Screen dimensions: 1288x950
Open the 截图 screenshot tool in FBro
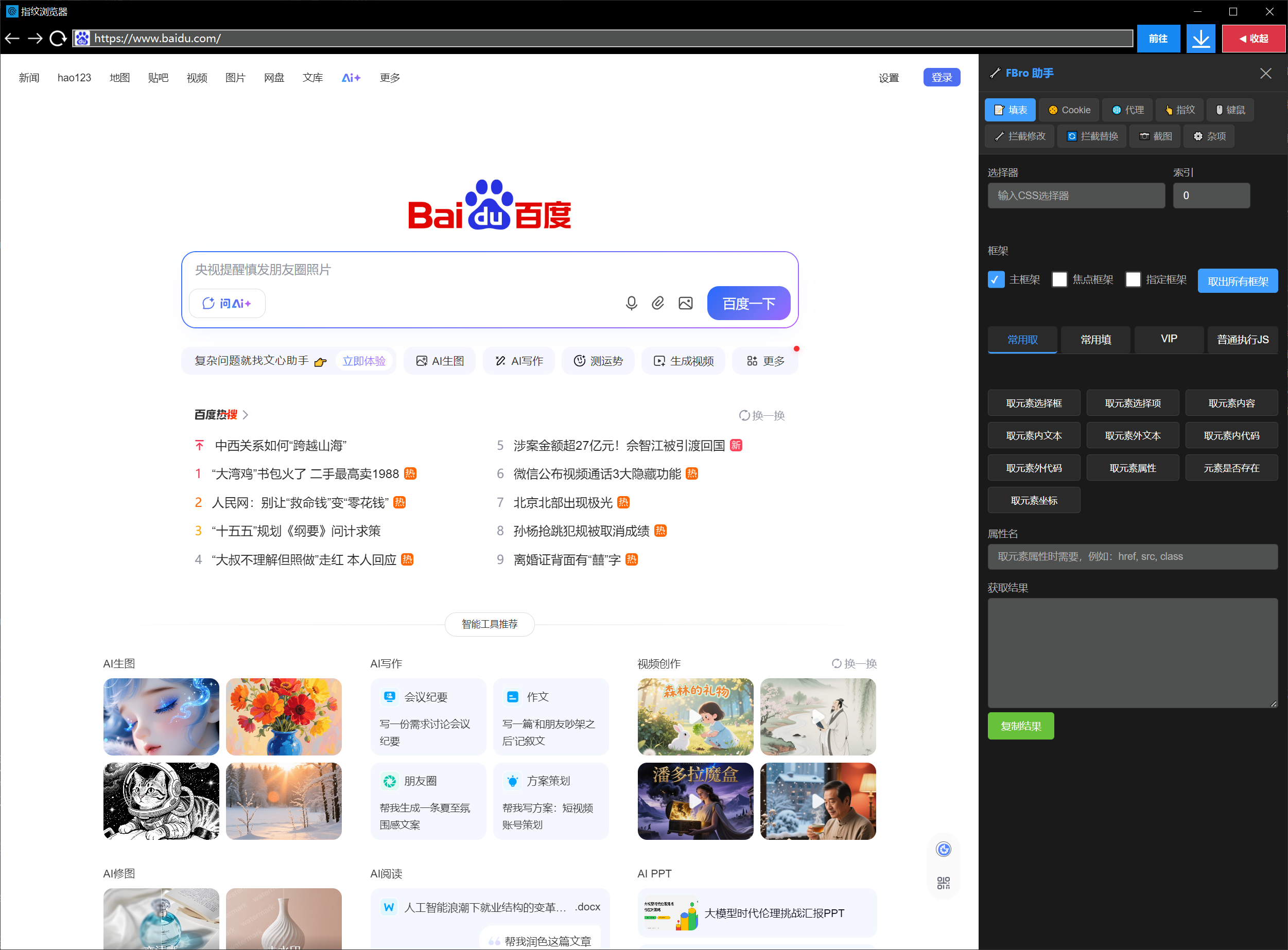pos(1155,136)
